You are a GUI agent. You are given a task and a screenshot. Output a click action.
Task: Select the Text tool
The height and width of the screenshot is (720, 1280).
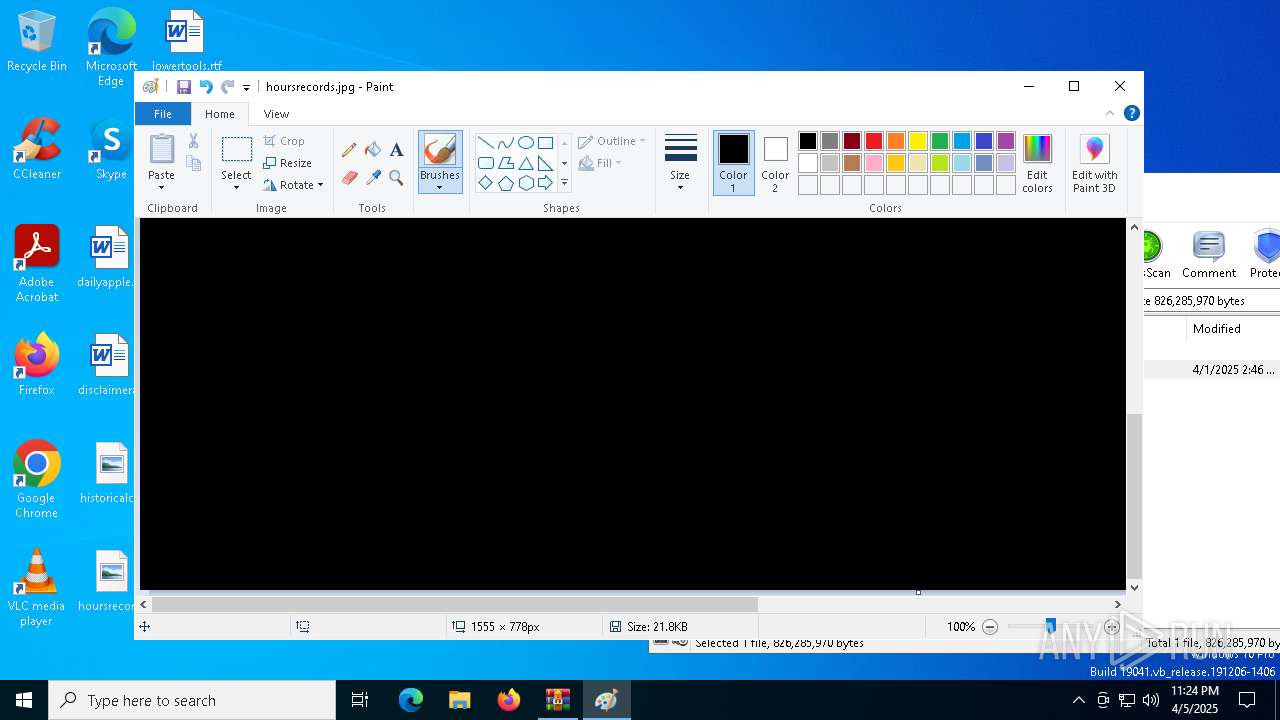click(x=396, y=150)
